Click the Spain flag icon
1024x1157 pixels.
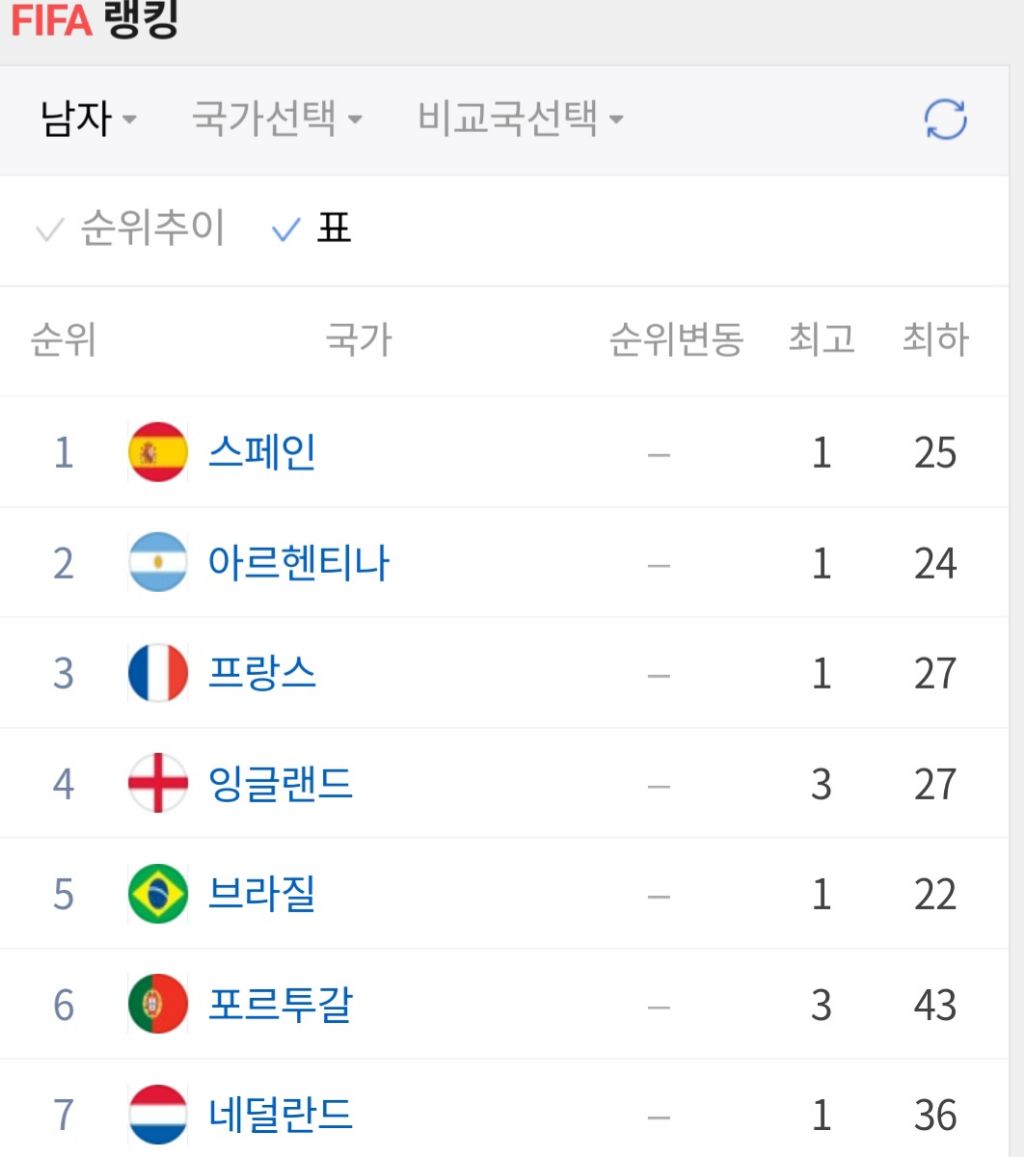point(157,451)
